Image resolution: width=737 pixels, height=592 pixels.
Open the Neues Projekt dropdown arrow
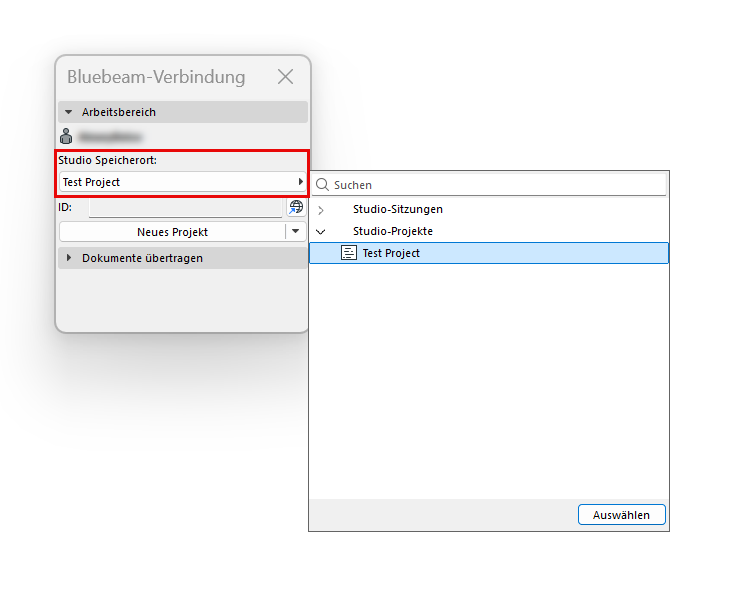296,231
